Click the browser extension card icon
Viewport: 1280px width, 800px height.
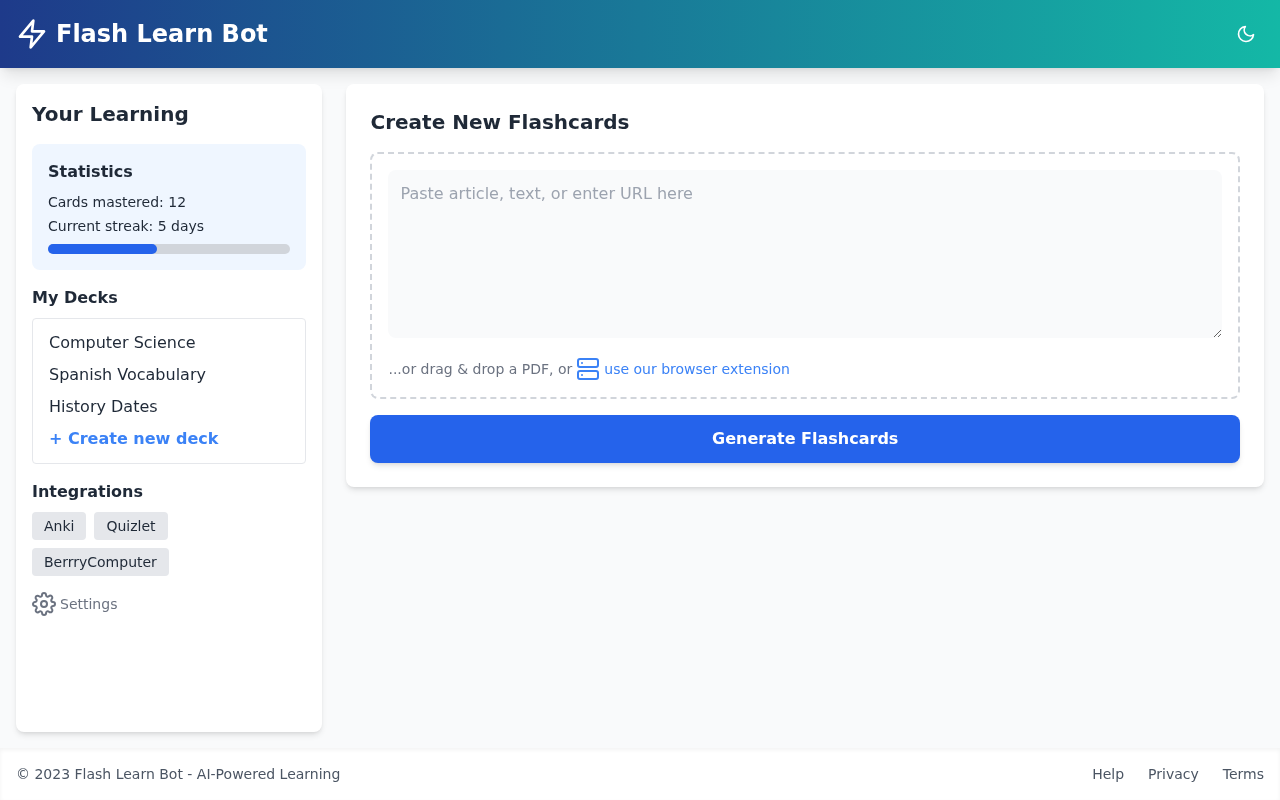587,369
